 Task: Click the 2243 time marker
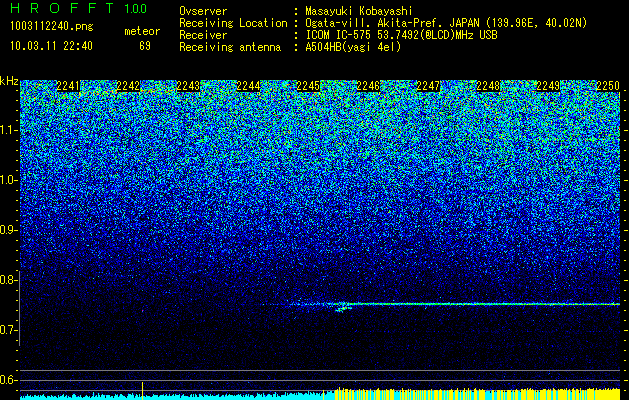tap(188, 86)
